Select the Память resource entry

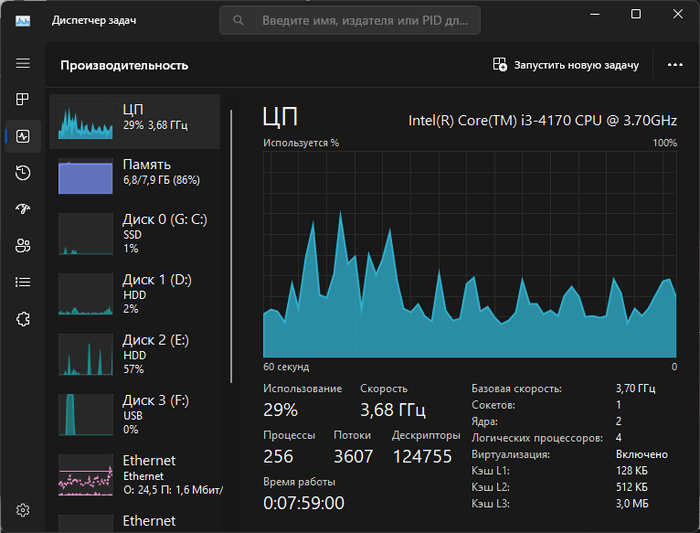tap(135, 176)
